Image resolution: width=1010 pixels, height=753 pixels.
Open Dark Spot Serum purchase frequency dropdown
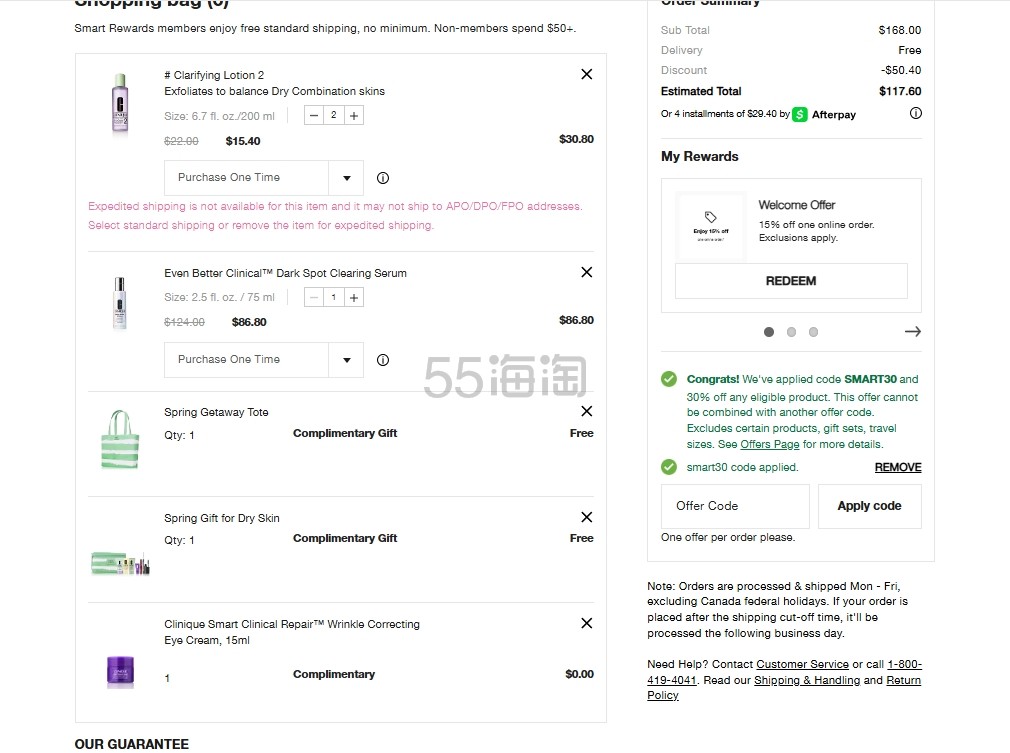click(x=263, y=359)
